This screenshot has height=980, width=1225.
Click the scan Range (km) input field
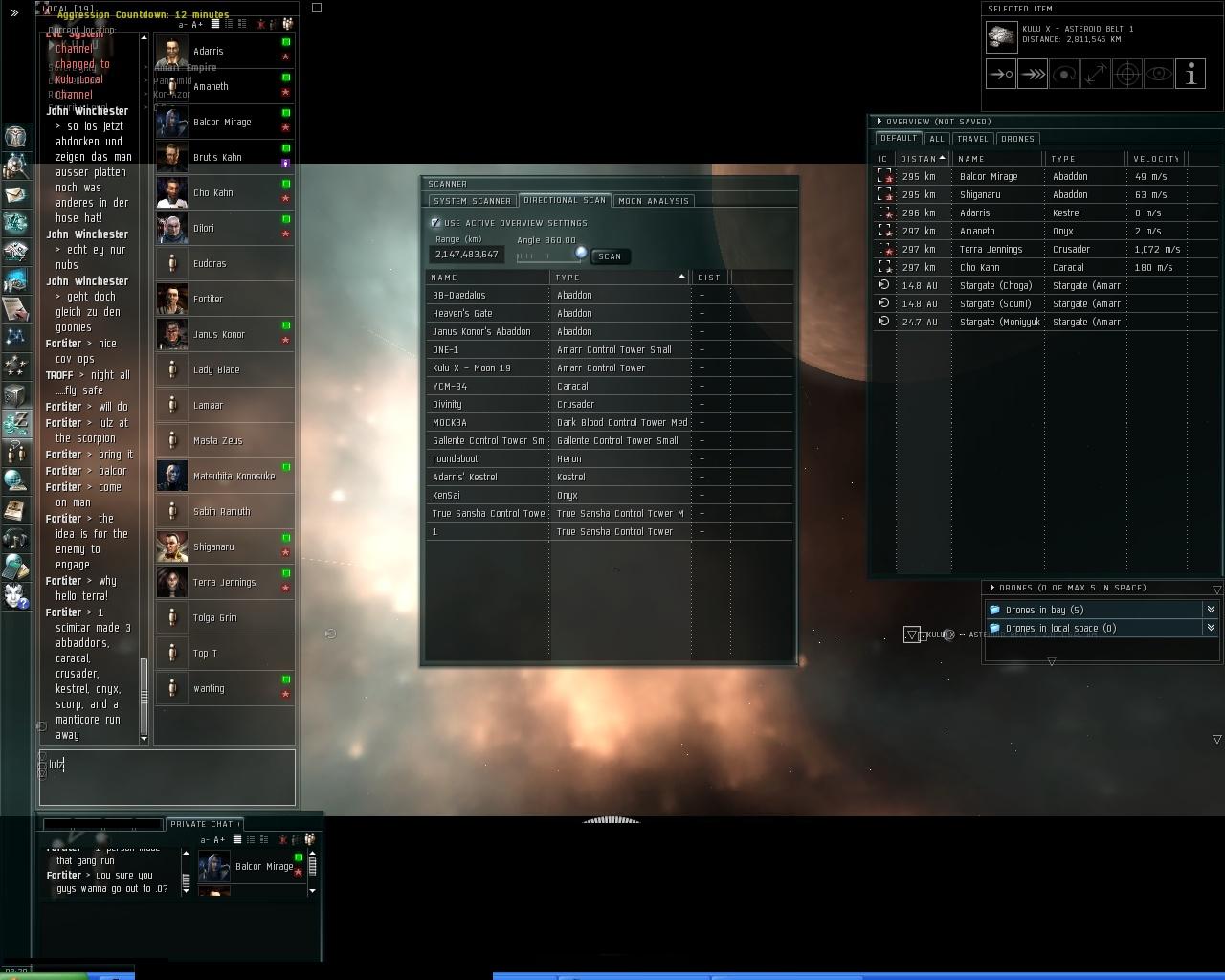click(466, 255)
